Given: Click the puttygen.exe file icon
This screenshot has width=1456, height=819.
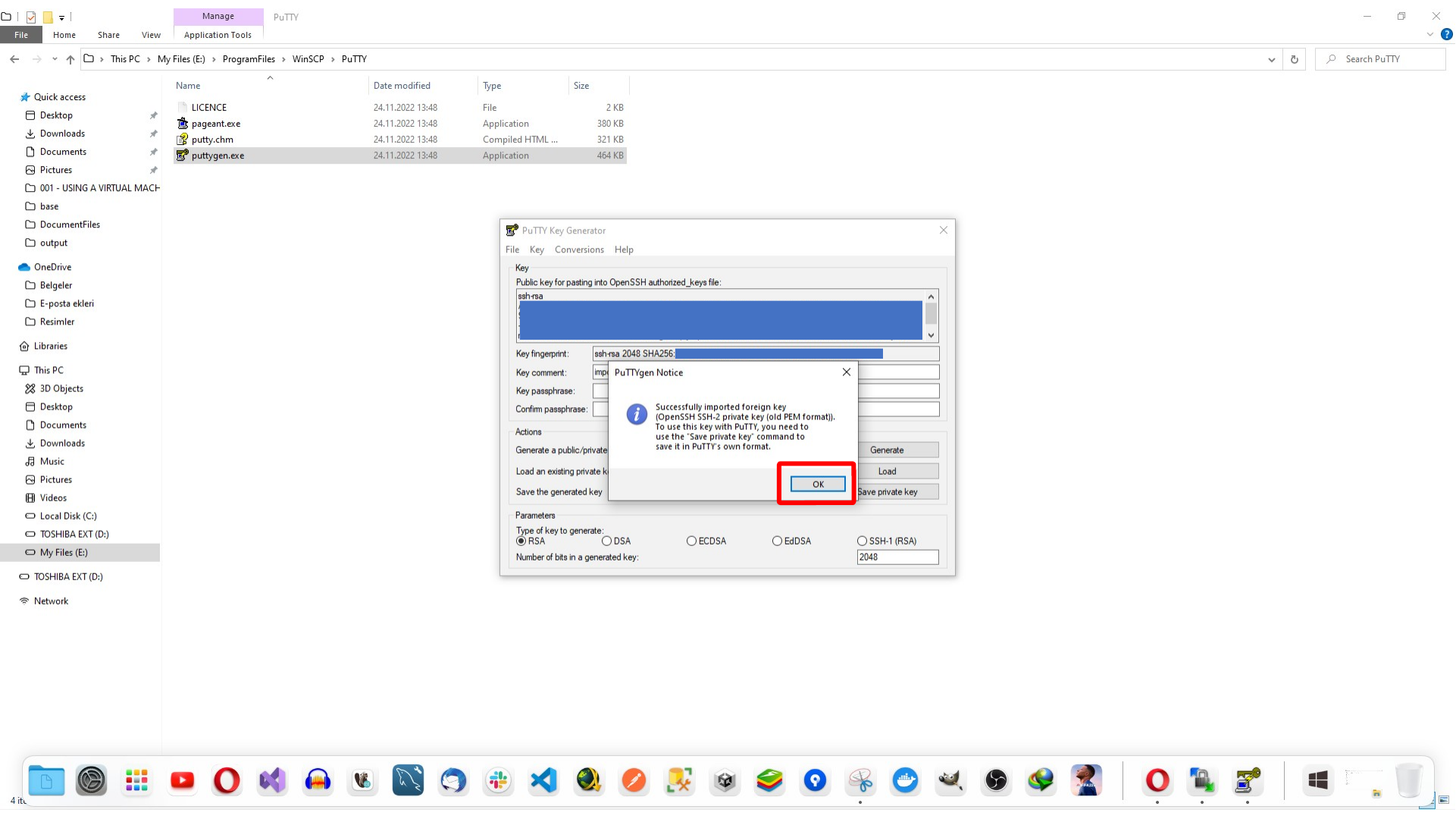Looking at the screenshot, I should [x=182, y=155].
